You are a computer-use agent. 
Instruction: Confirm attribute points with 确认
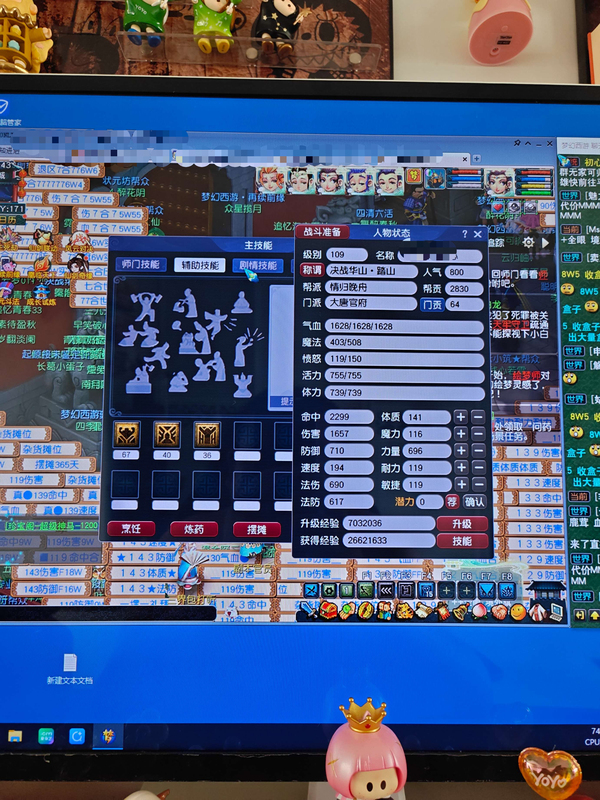coord(474,502)
